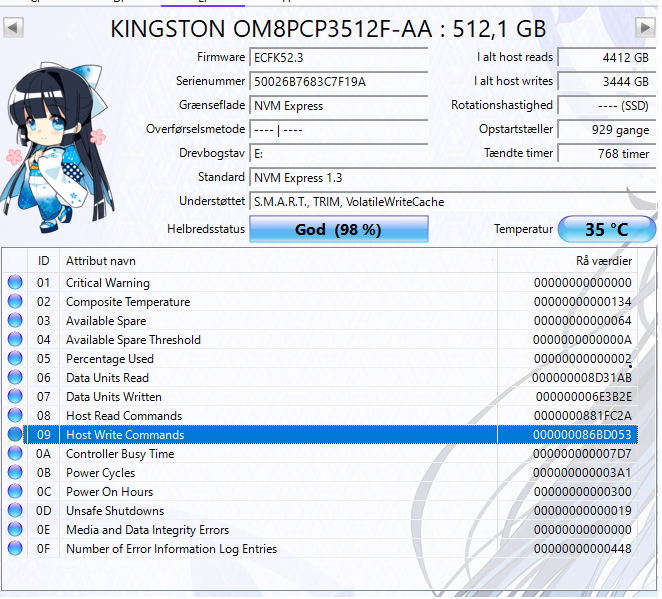Viewport: 662px width, 599px height.
Task: Click the Attribut navn column header
Action: pos(278,260)
